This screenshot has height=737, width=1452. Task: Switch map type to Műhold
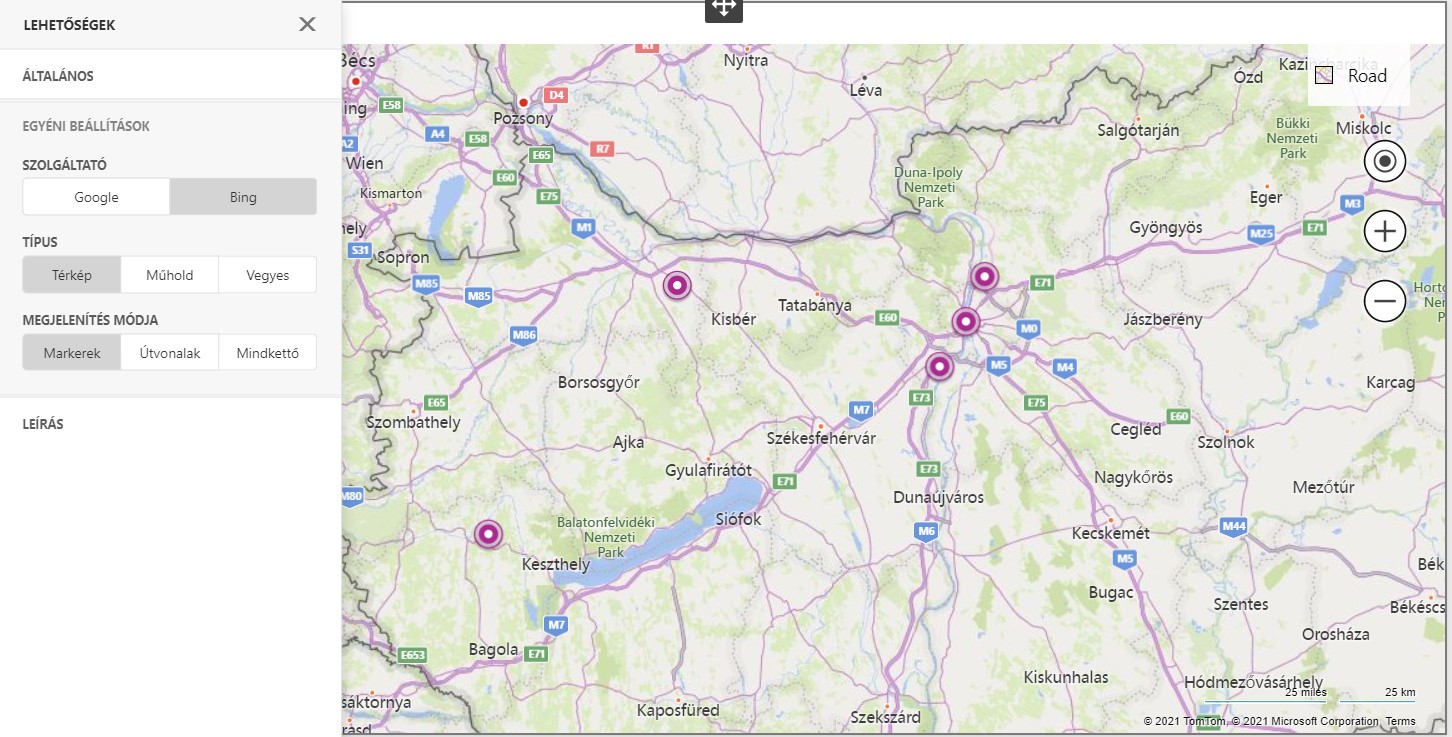tap(170, 275)
